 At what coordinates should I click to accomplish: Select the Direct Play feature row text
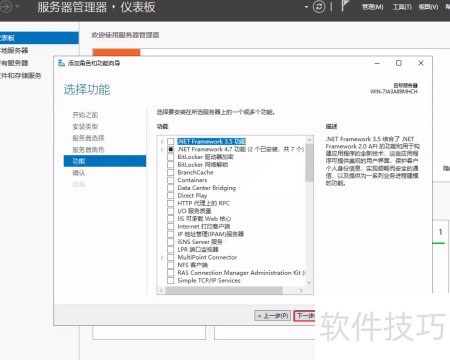pyautogui.click(x=192, y=195)
